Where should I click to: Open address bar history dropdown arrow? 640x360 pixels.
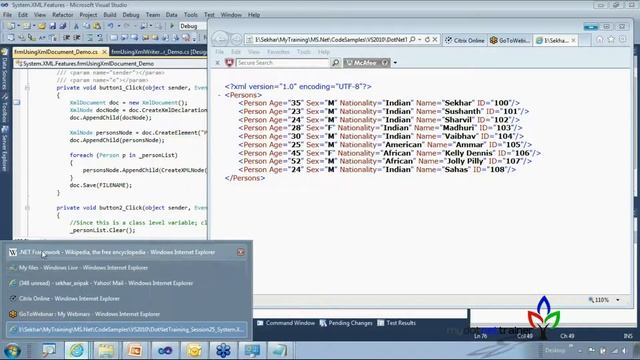coord(420,40)
